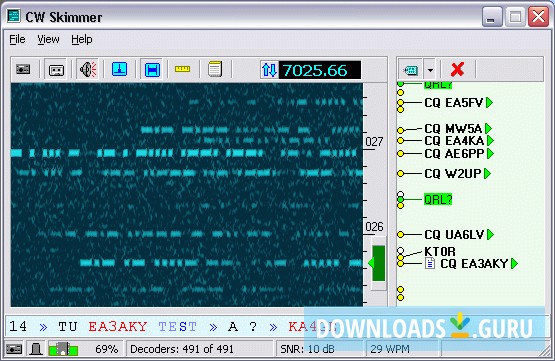Viewport: 555px width, 361px height.
Task: Click the red X clear button
Action: click(x=458, y=69)
